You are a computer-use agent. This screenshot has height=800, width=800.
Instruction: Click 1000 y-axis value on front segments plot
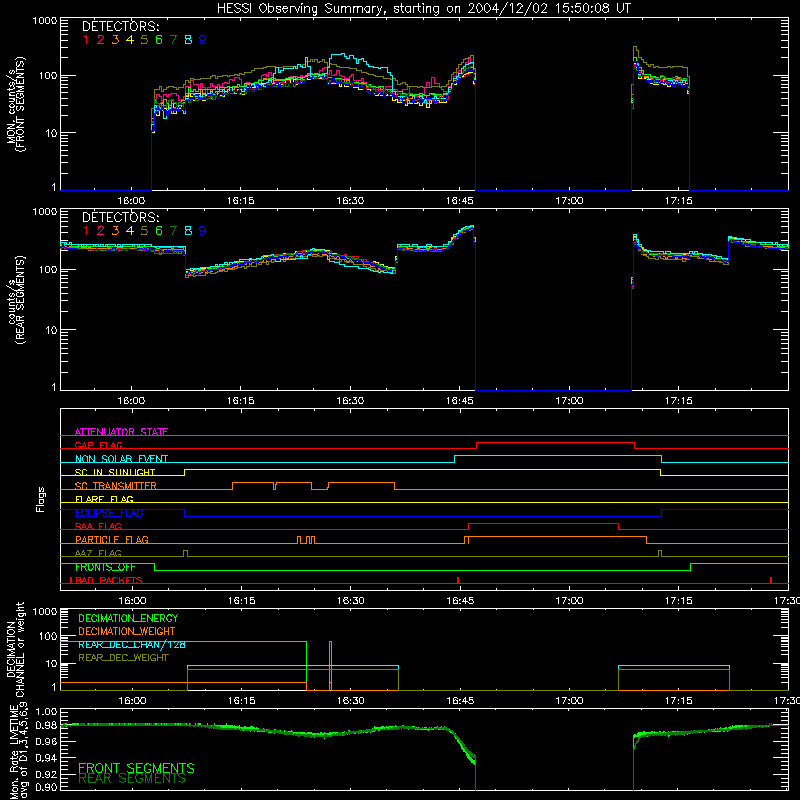tap(44, 21)
